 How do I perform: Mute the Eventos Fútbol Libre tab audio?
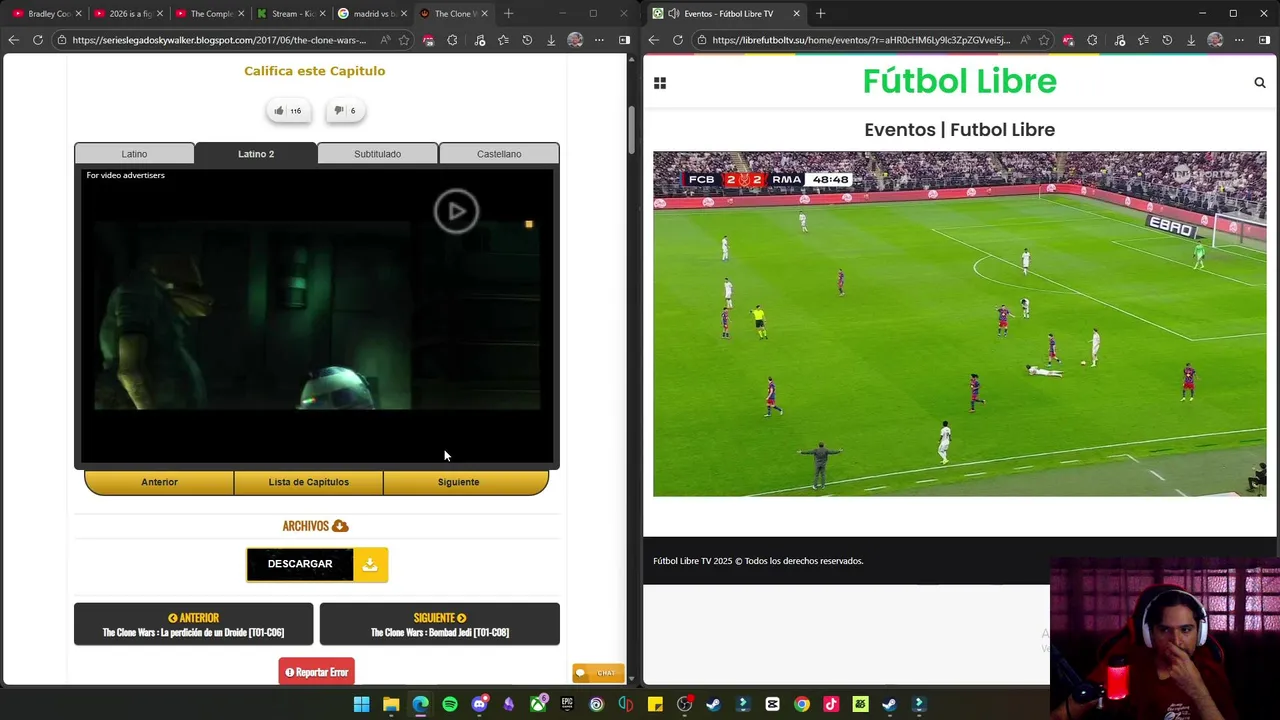click(673, 13)
